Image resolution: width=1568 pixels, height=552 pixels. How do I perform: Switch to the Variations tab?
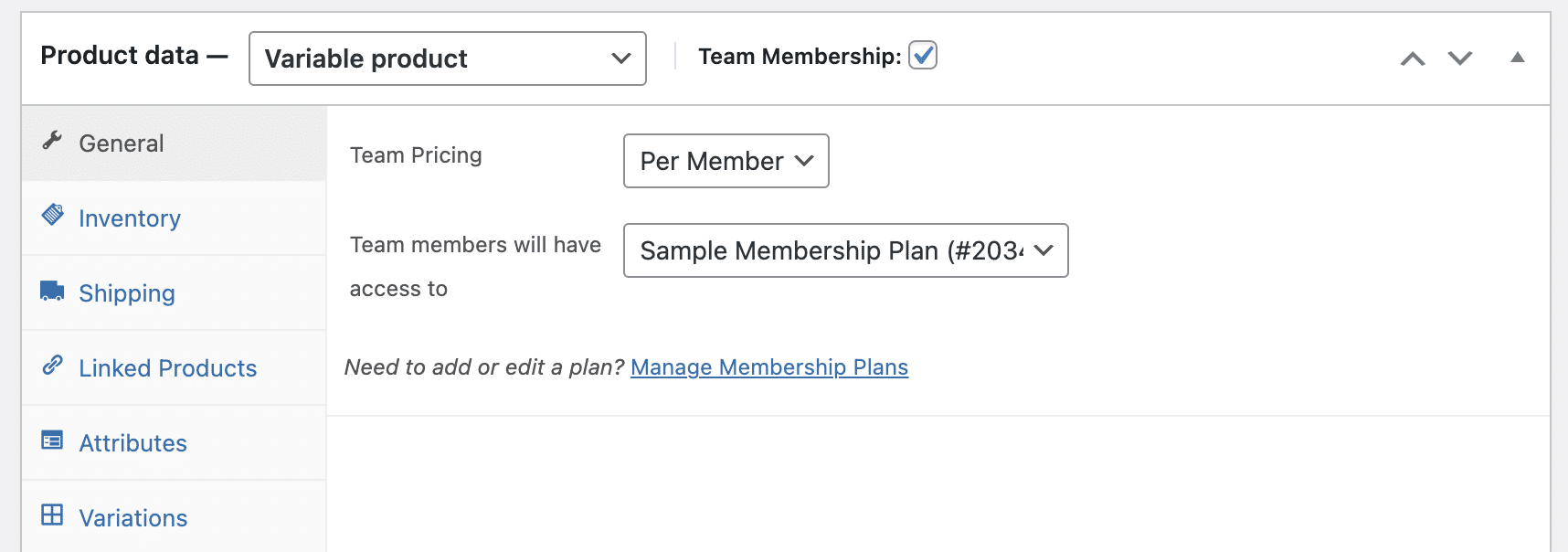(133, 516)
